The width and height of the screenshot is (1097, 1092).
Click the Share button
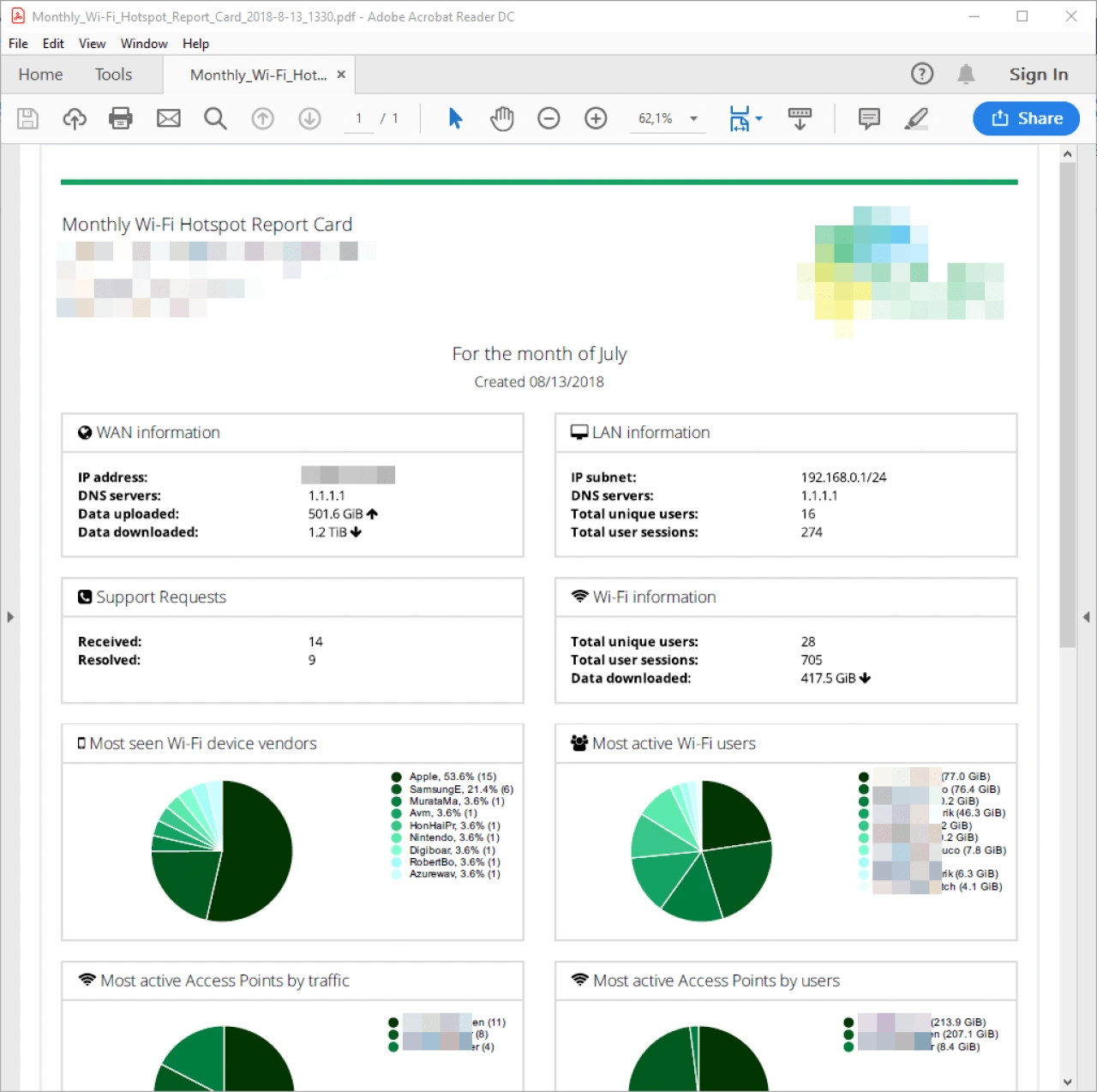point(1026,118)
